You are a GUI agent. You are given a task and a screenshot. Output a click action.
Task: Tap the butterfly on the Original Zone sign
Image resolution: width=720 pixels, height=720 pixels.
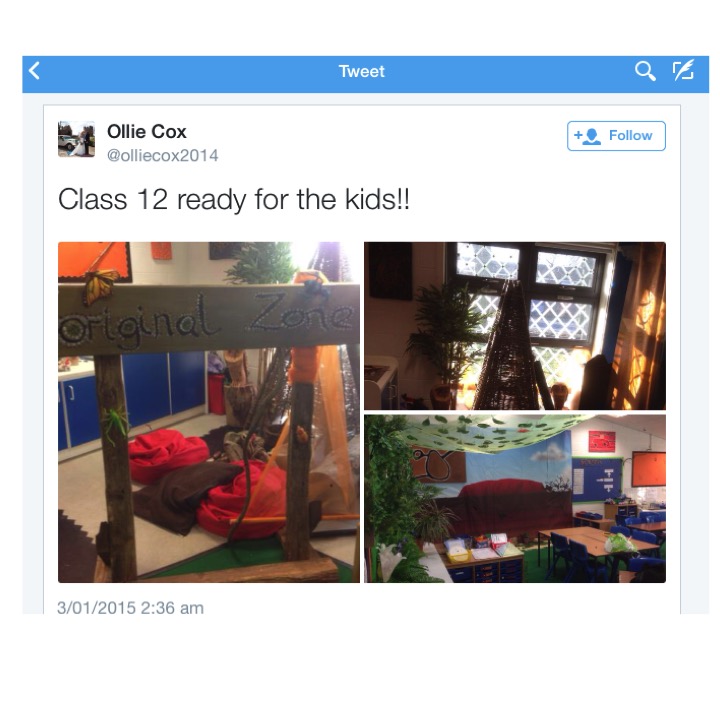tap(100, 286)
